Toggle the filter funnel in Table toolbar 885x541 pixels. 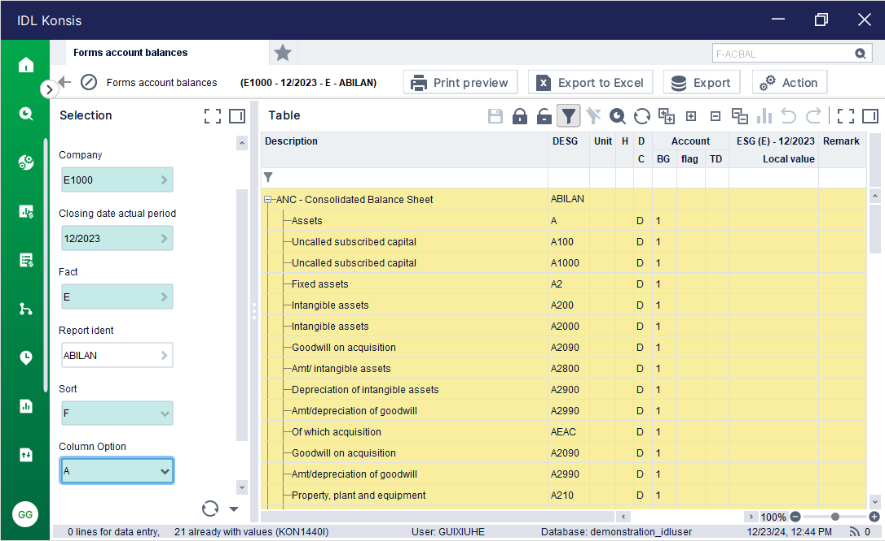(568, 116)
